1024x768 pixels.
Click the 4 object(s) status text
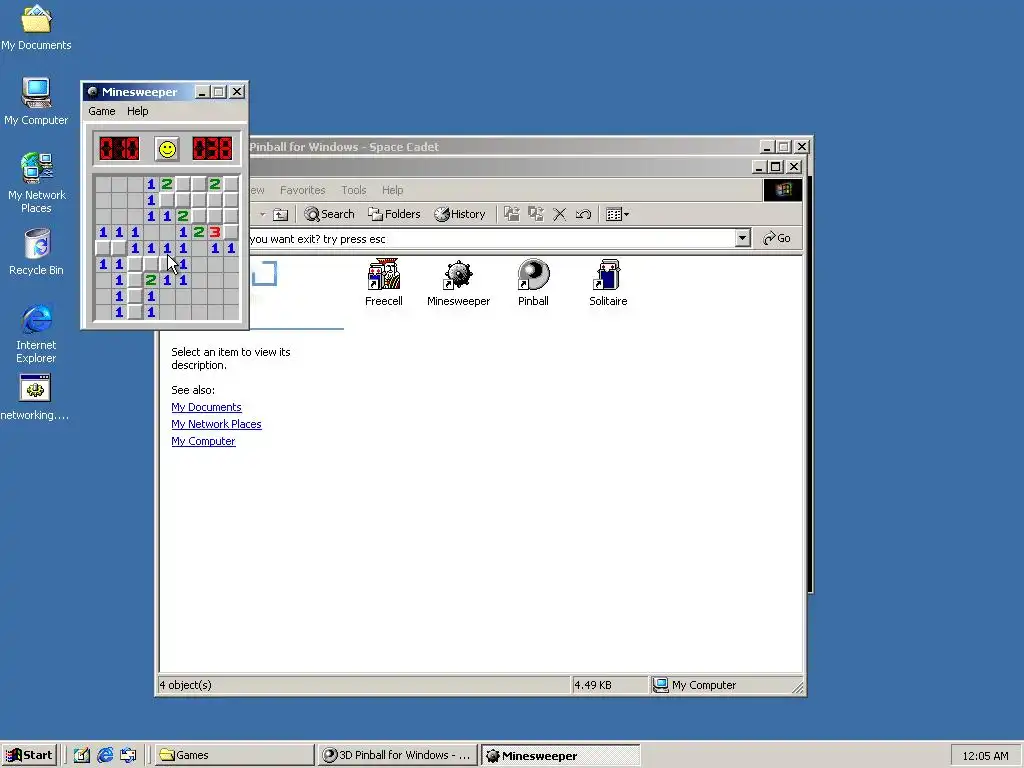[x=185, y=685]
